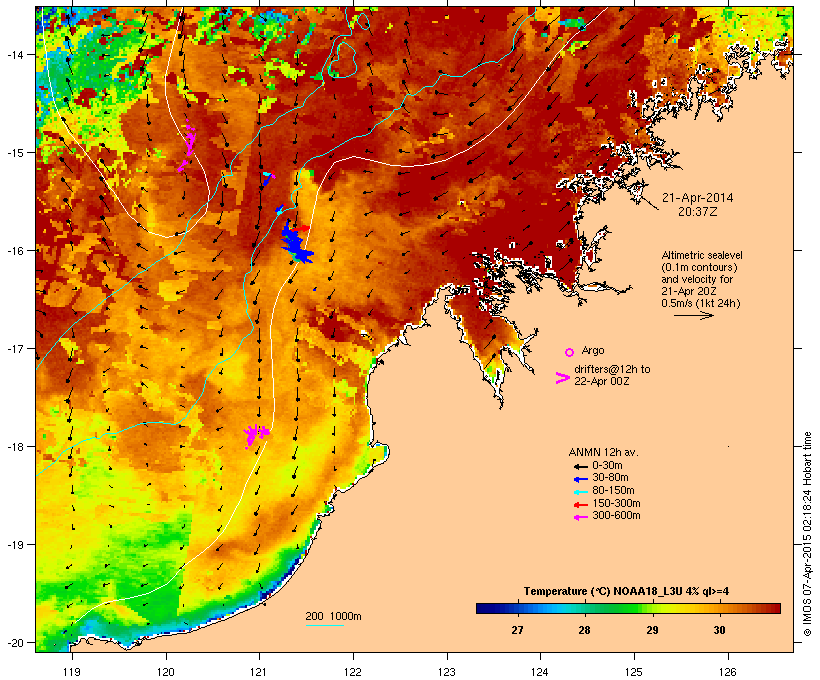Viewport: 820px width, 680px height.
Task: Click the -17 latitude axis label
Action: [14, 348]
